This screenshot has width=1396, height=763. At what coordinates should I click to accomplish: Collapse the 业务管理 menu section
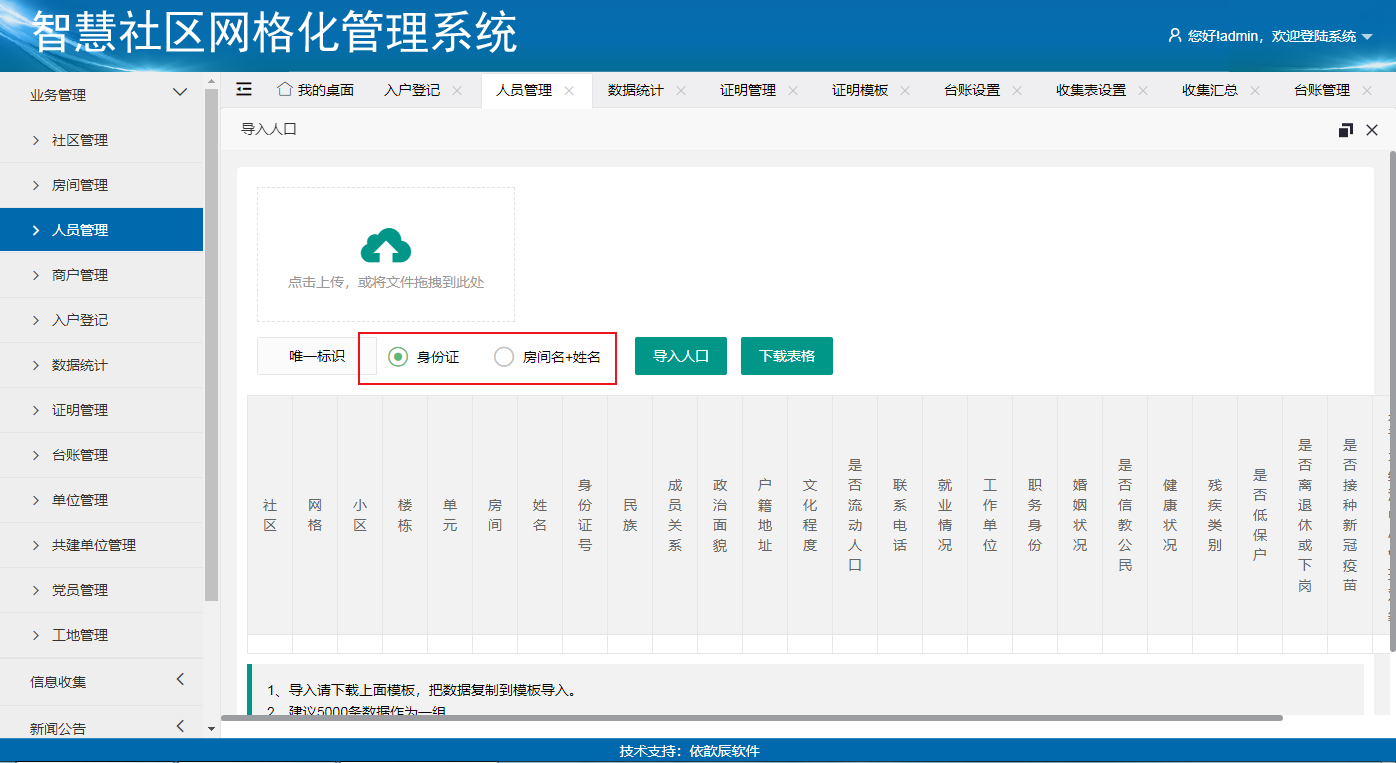coord(180,93)
